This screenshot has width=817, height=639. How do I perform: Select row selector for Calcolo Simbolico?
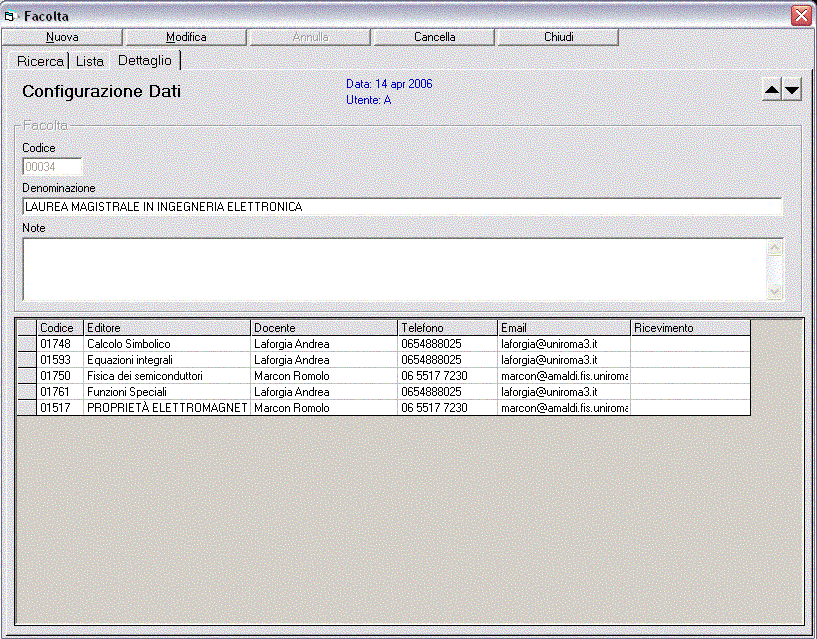[27, 344]
